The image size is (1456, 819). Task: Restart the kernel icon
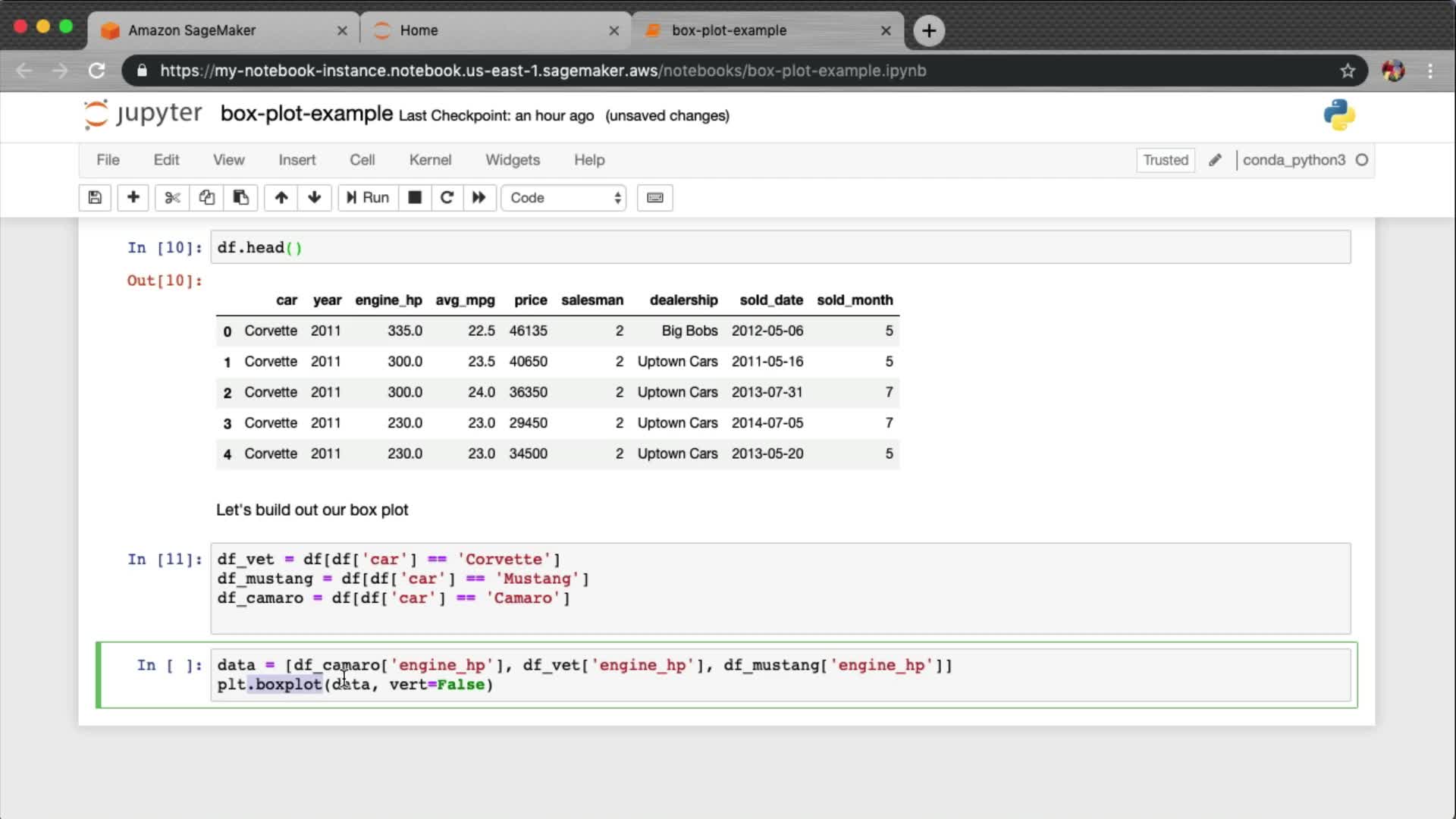coord(447,198)
